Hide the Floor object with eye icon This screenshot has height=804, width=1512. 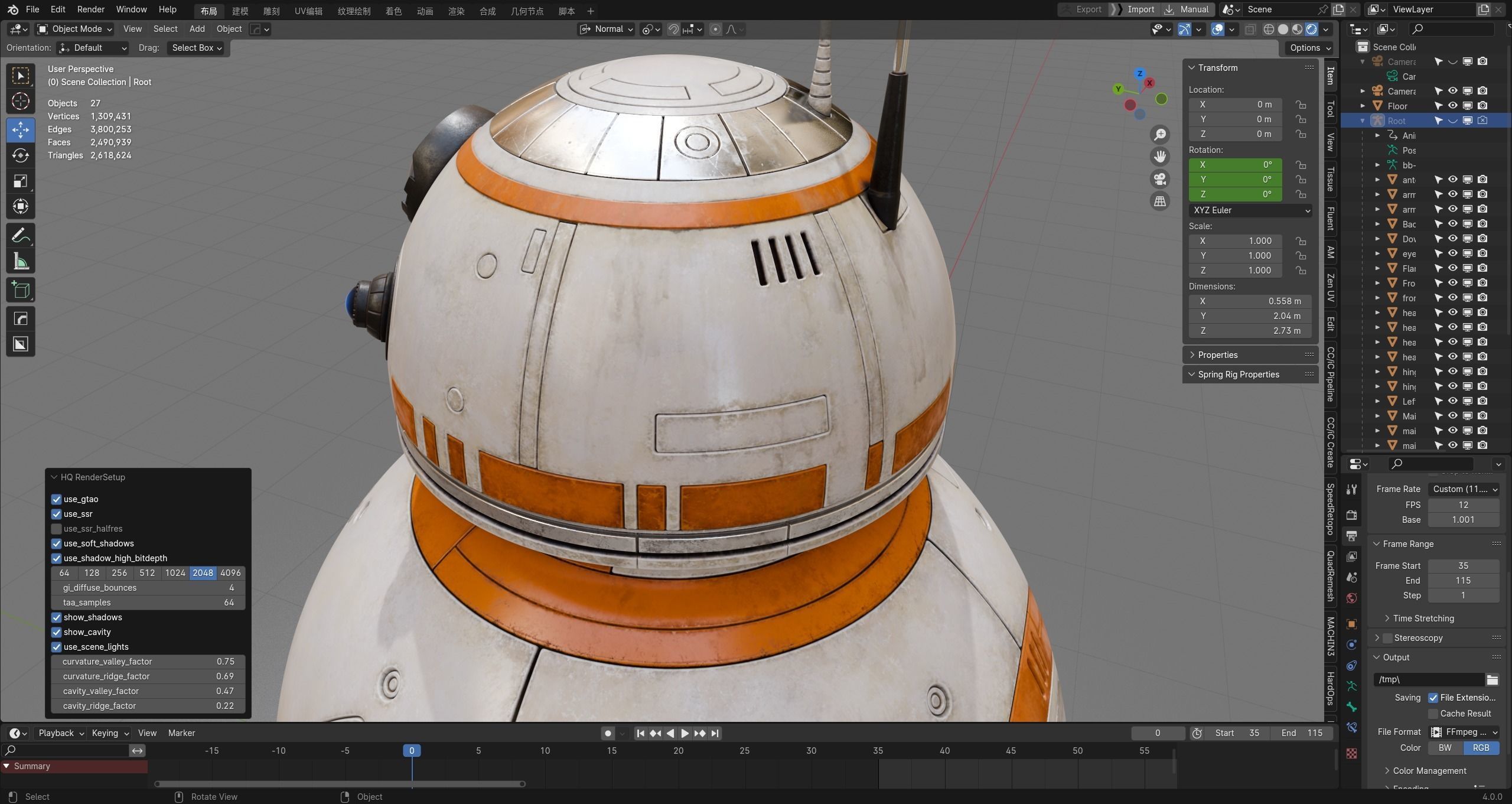[x=1453, y=106]
